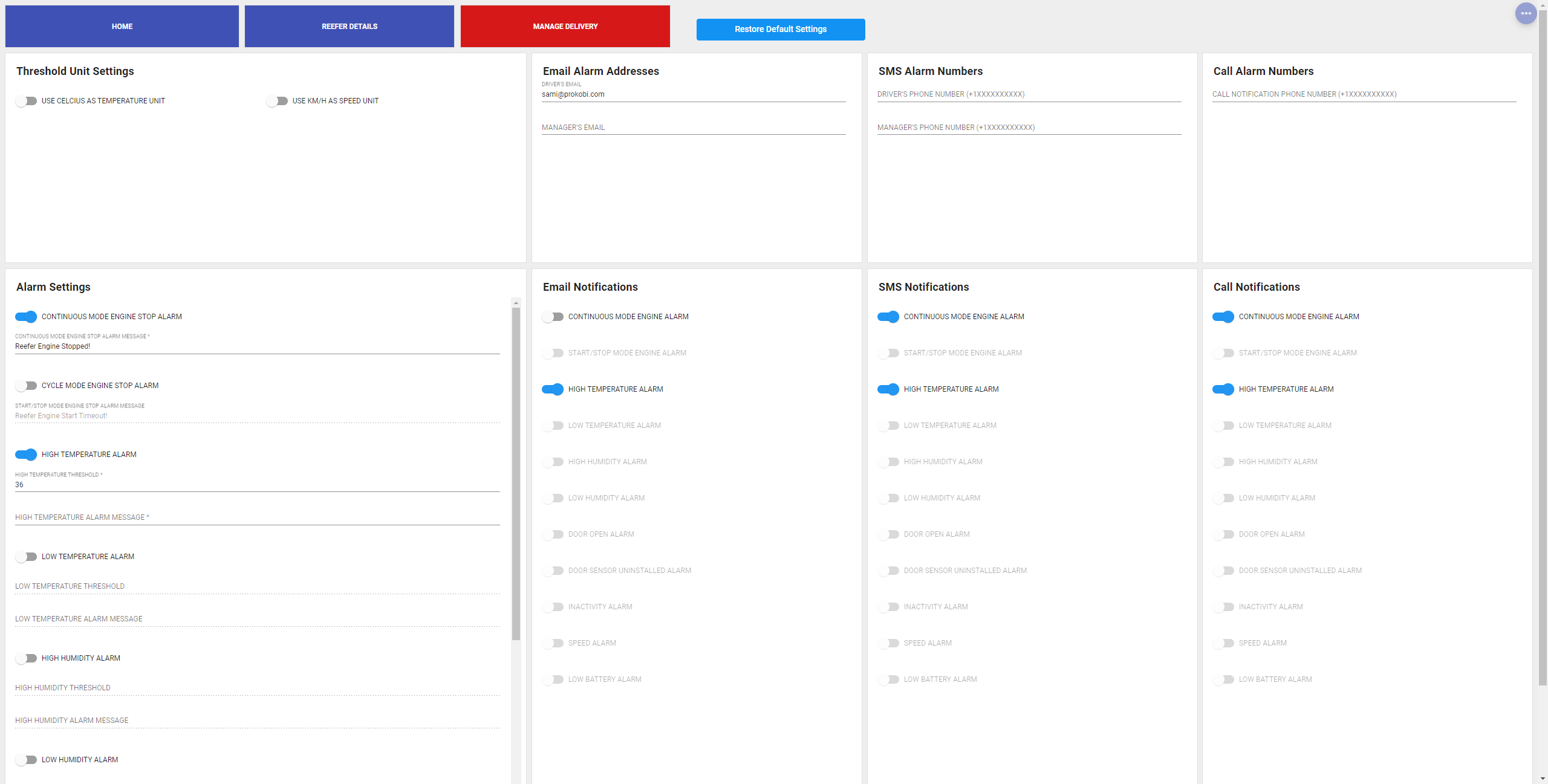Turn on Email Continuous Mode Engine Alarm
The width and height of the screenshot is (1548, 784).
(x=553, y=317)
